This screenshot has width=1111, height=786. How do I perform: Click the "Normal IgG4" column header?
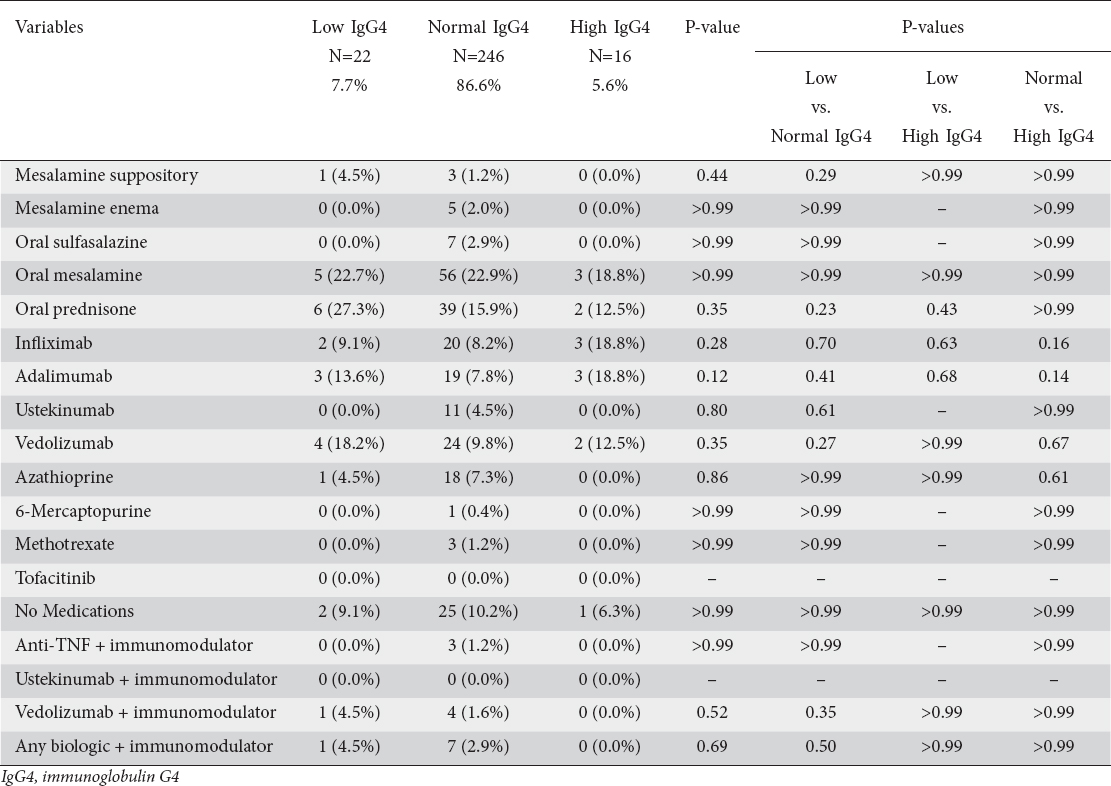(477, 28)
